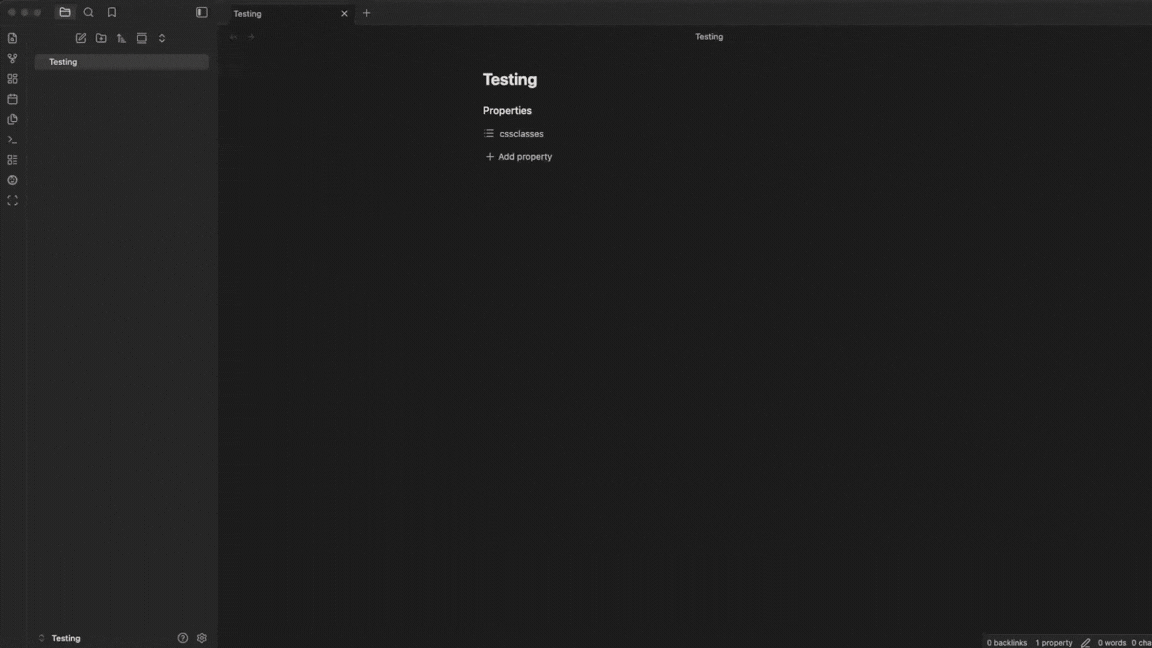The image size is (1152, 648).
Task: Collapse the Properties heading
Action: [x=507, y=110]
